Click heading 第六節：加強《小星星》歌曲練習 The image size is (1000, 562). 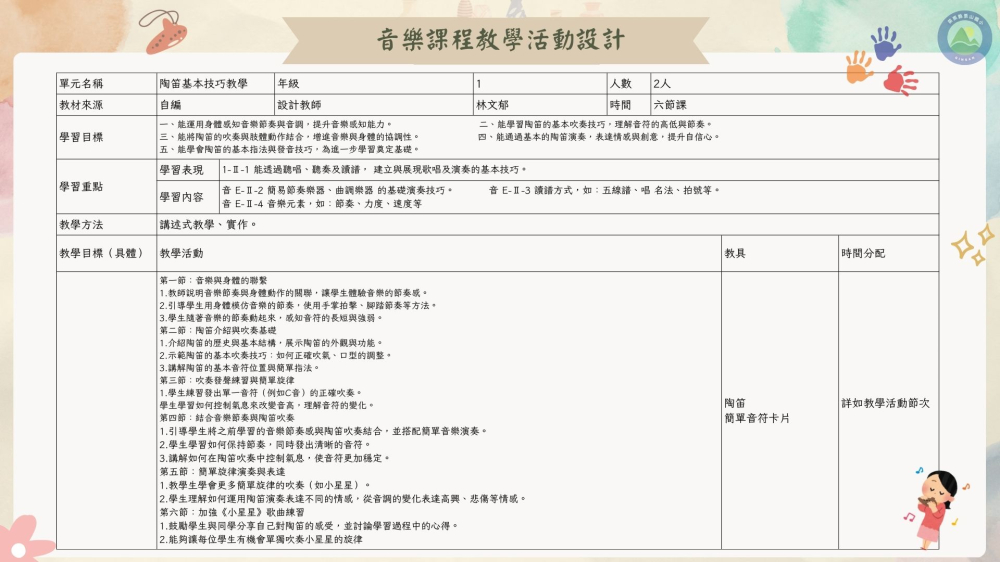tap(232, 512)
